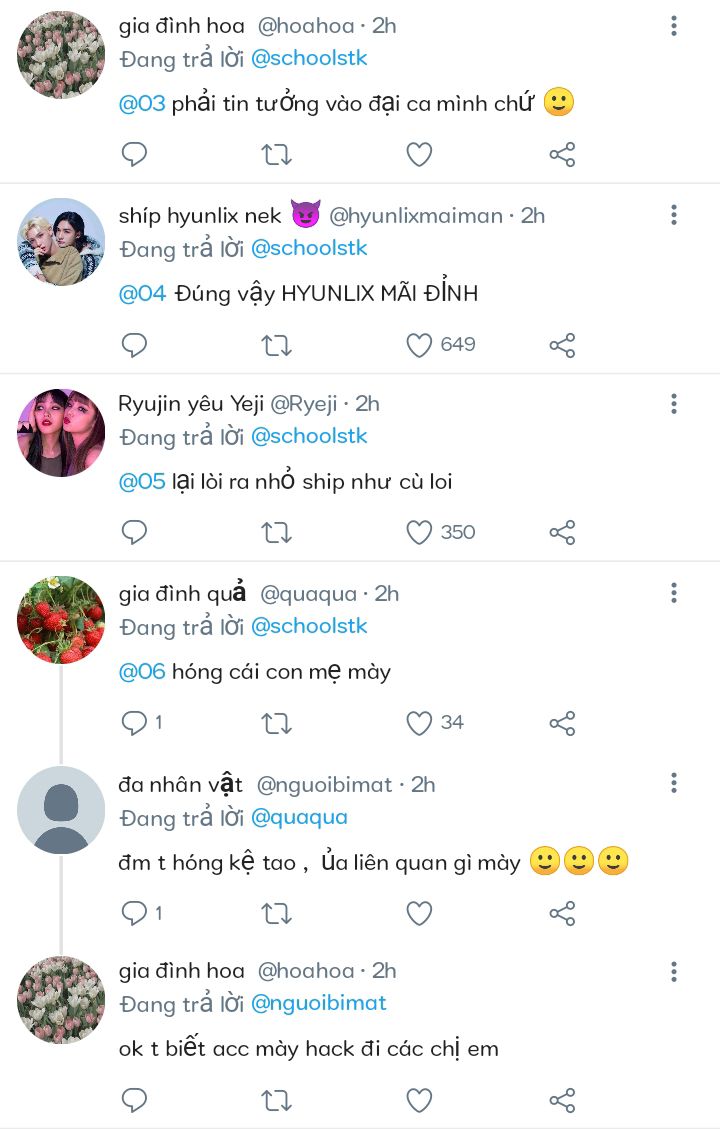Like the tweet with 649 likes
Image resolution: width=720 pixels, height=1129 pixels.
[419, 345]
